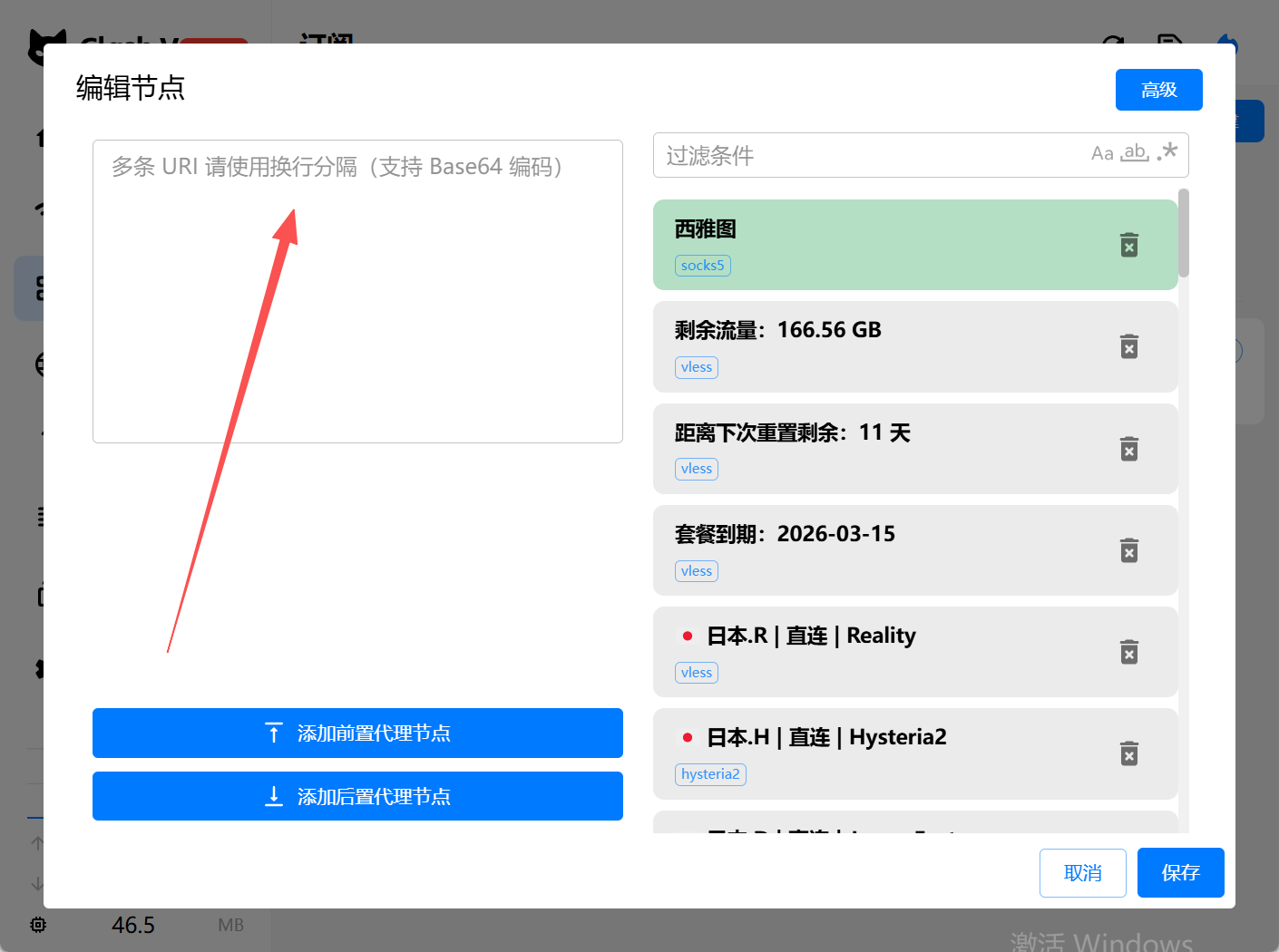Delete the 西雅图 socks5 node
This screenshot has height=952, width=1279.
(1128, 245)
